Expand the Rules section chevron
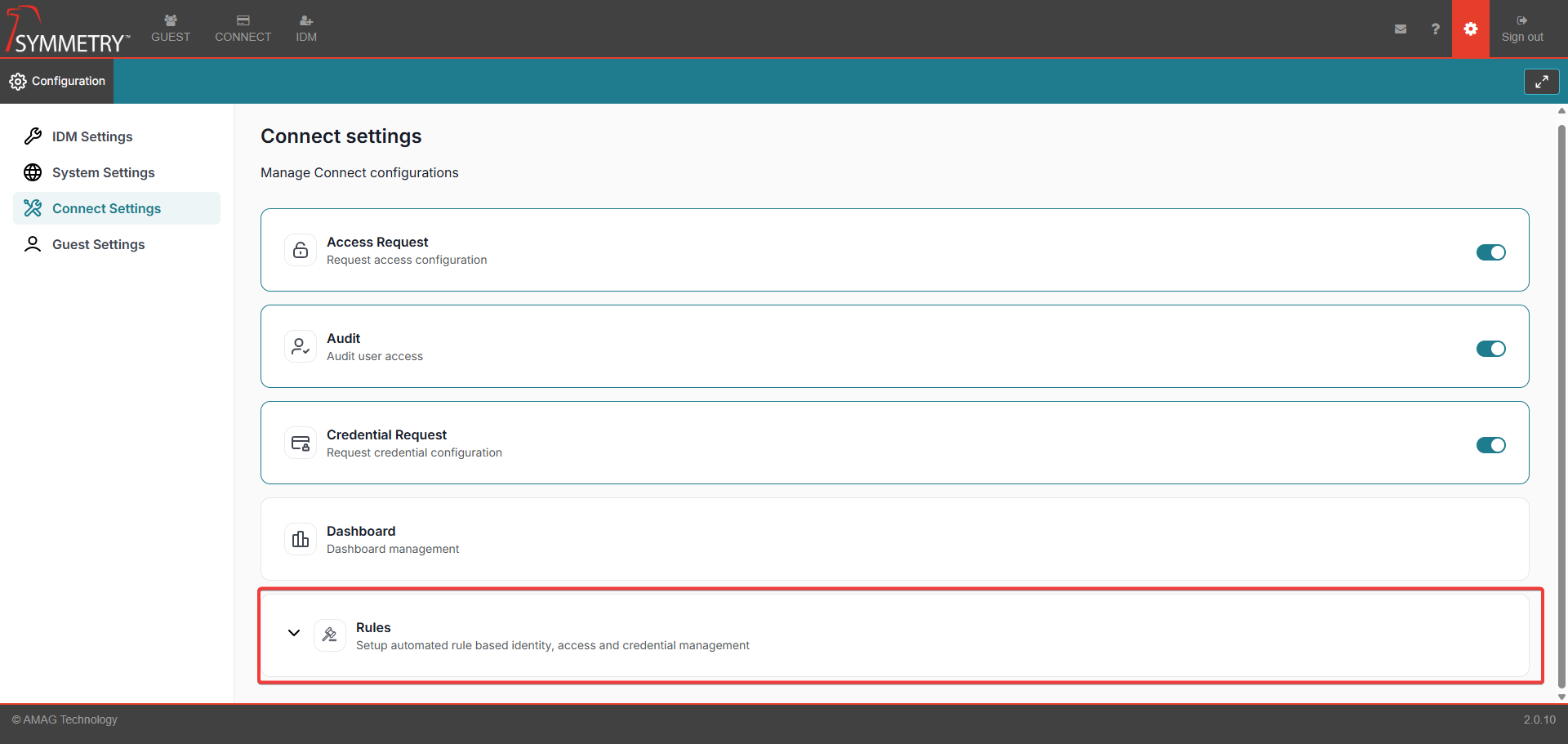This screenshot has height=744, width=1568. (294, 633)
